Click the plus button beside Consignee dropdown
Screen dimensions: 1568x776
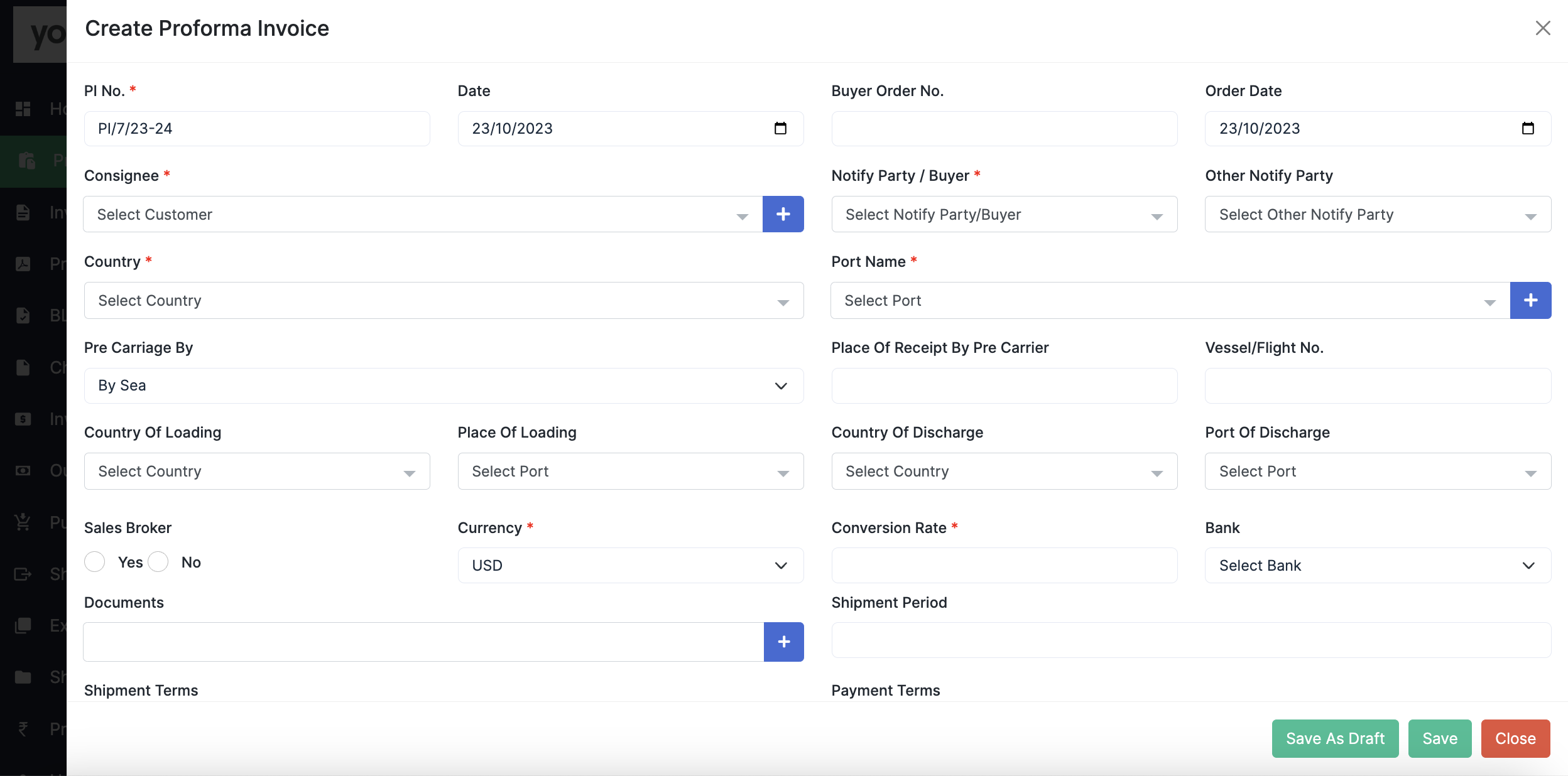pos(783,214)
